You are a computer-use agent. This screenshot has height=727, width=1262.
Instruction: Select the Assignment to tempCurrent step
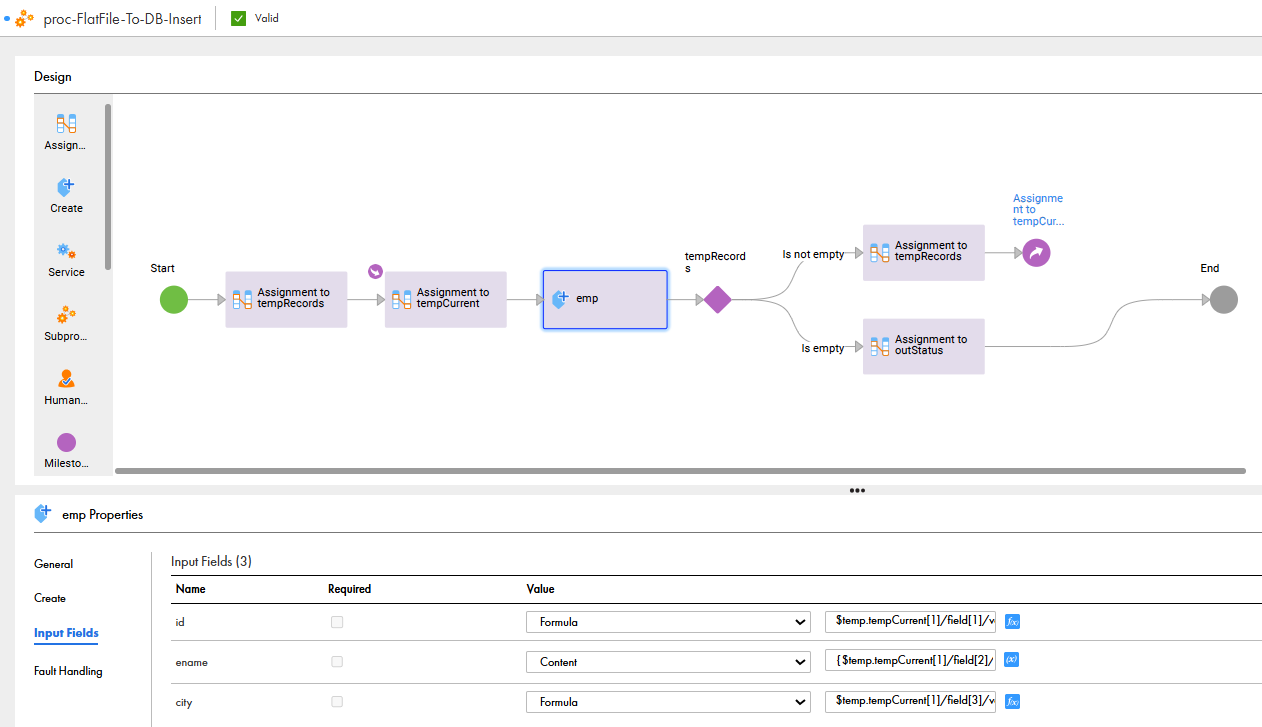coord(446,299)
